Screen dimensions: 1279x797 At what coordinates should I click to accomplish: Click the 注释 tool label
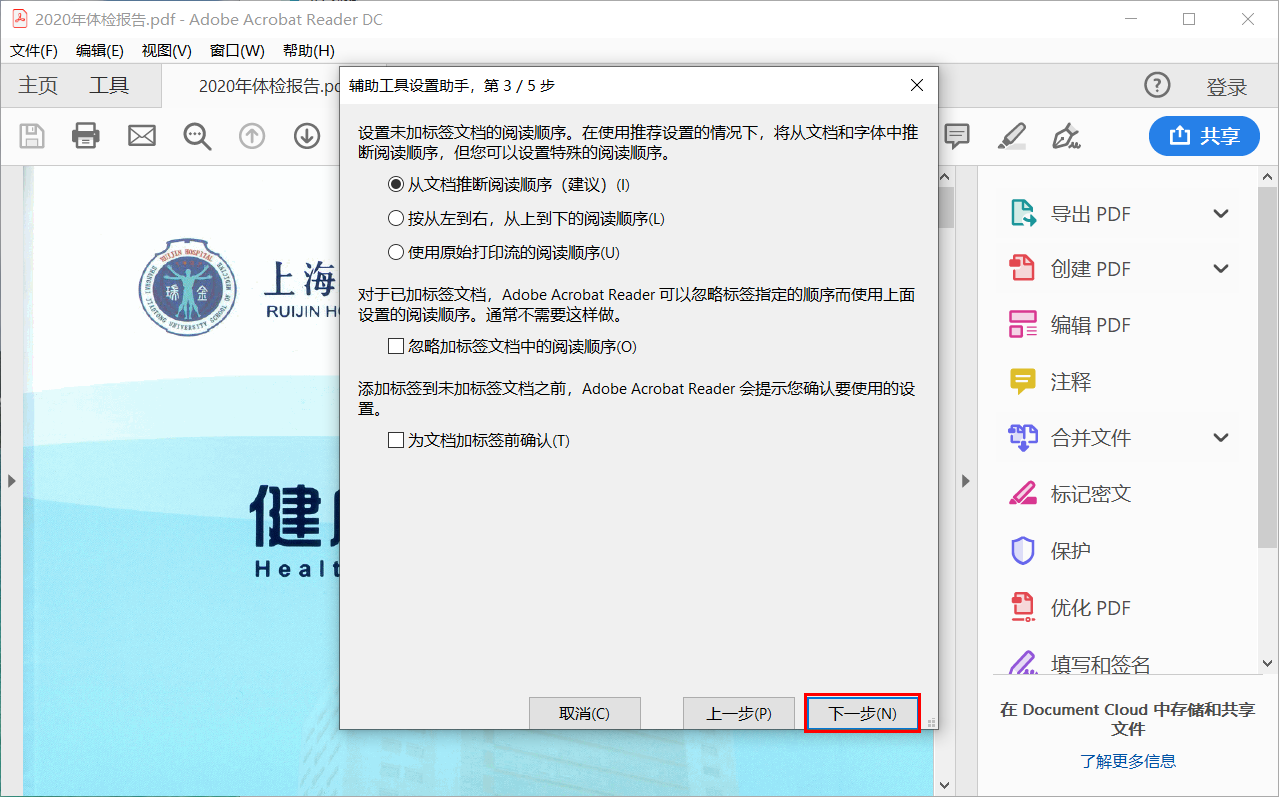(1071, 382)
